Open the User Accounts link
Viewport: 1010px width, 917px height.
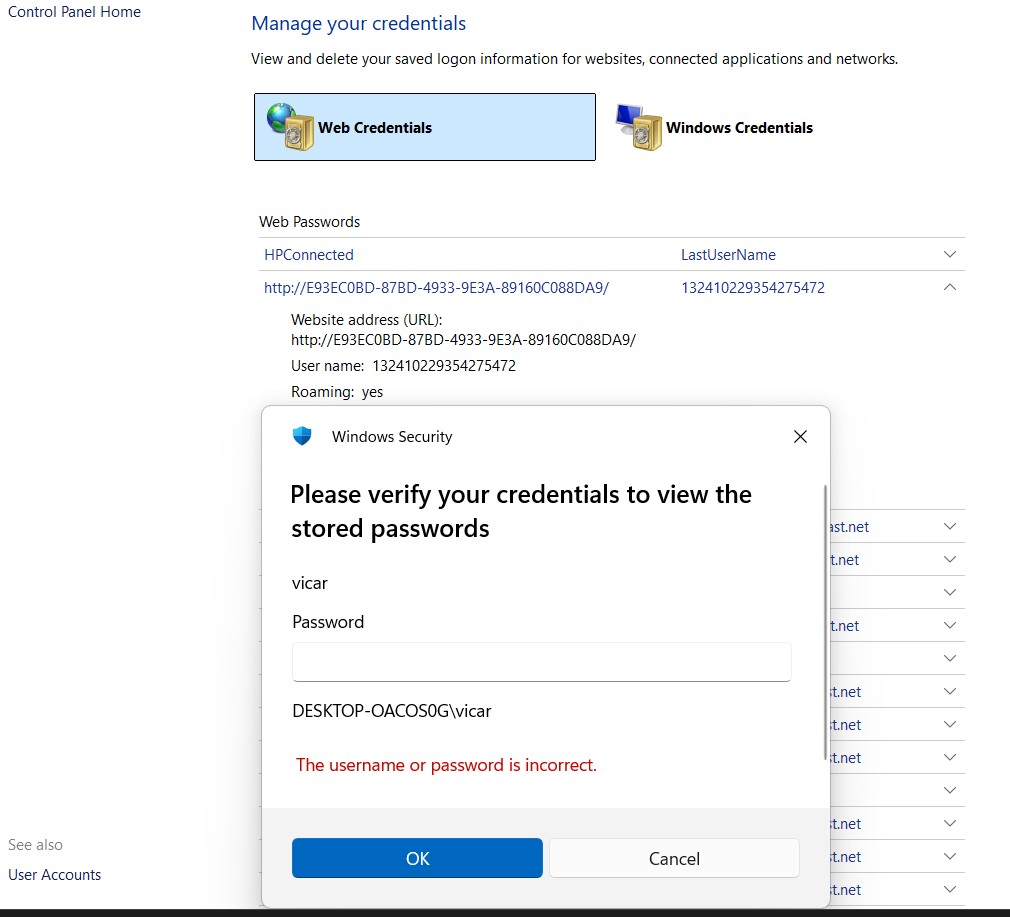coord(55,874)
